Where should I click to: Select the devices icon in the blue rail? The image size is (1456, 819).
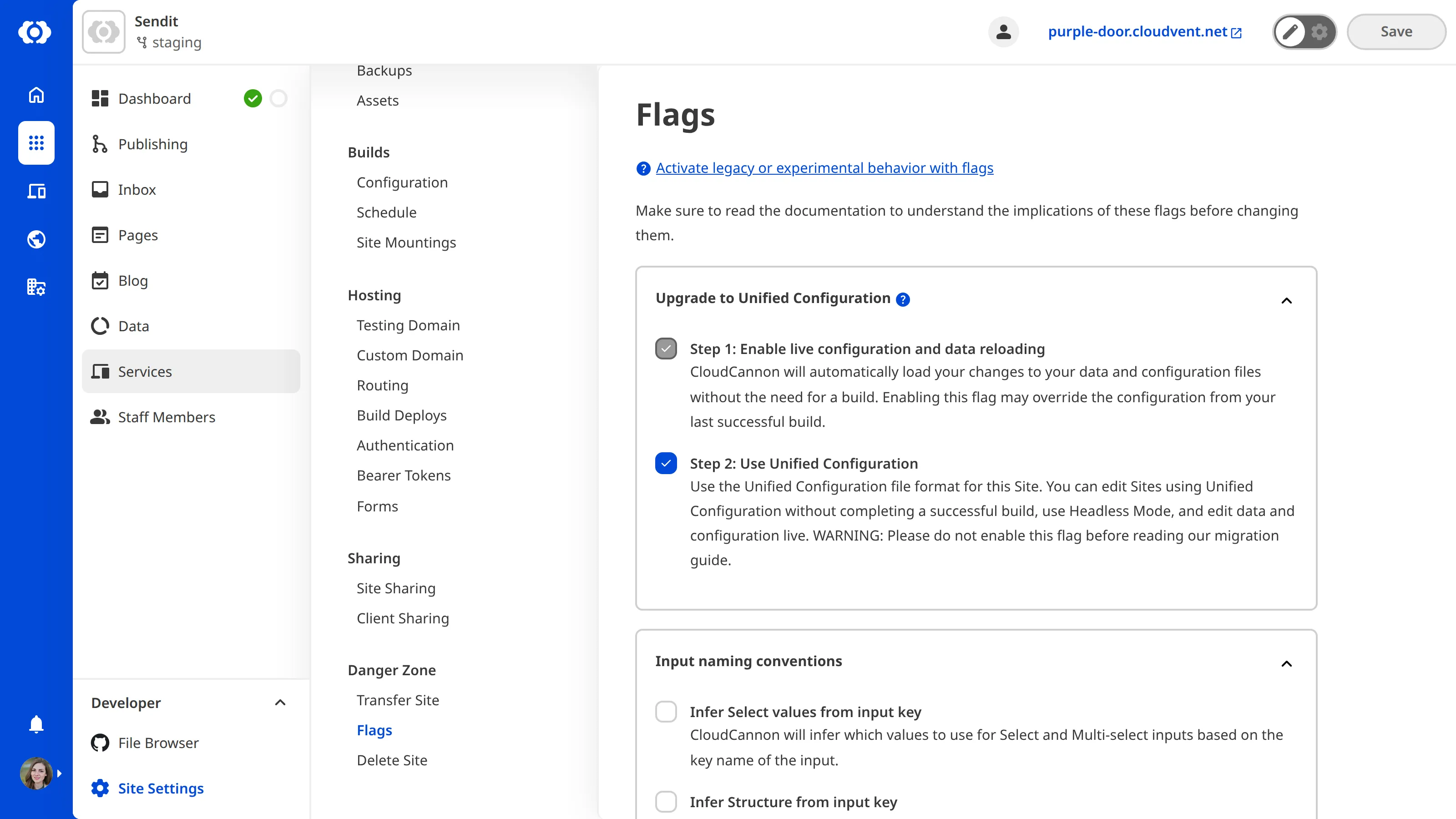point(35,191)
